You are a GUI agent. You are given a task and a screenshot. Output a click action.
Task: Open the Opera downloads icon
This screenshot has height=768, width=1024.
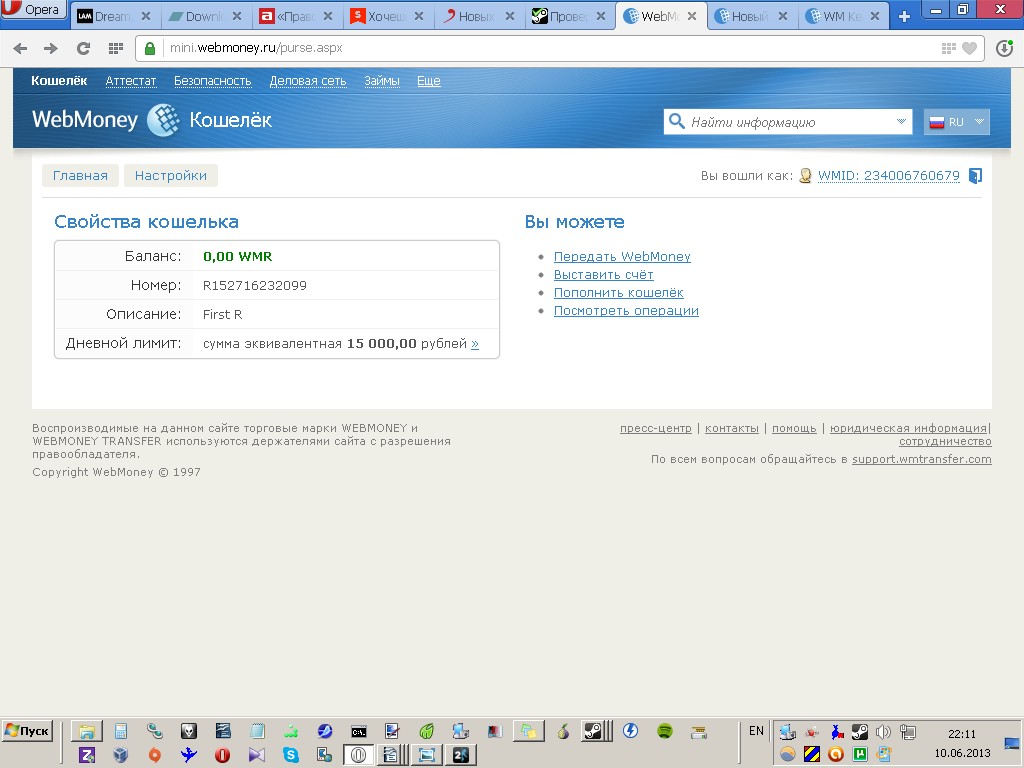pos(1004,48)
